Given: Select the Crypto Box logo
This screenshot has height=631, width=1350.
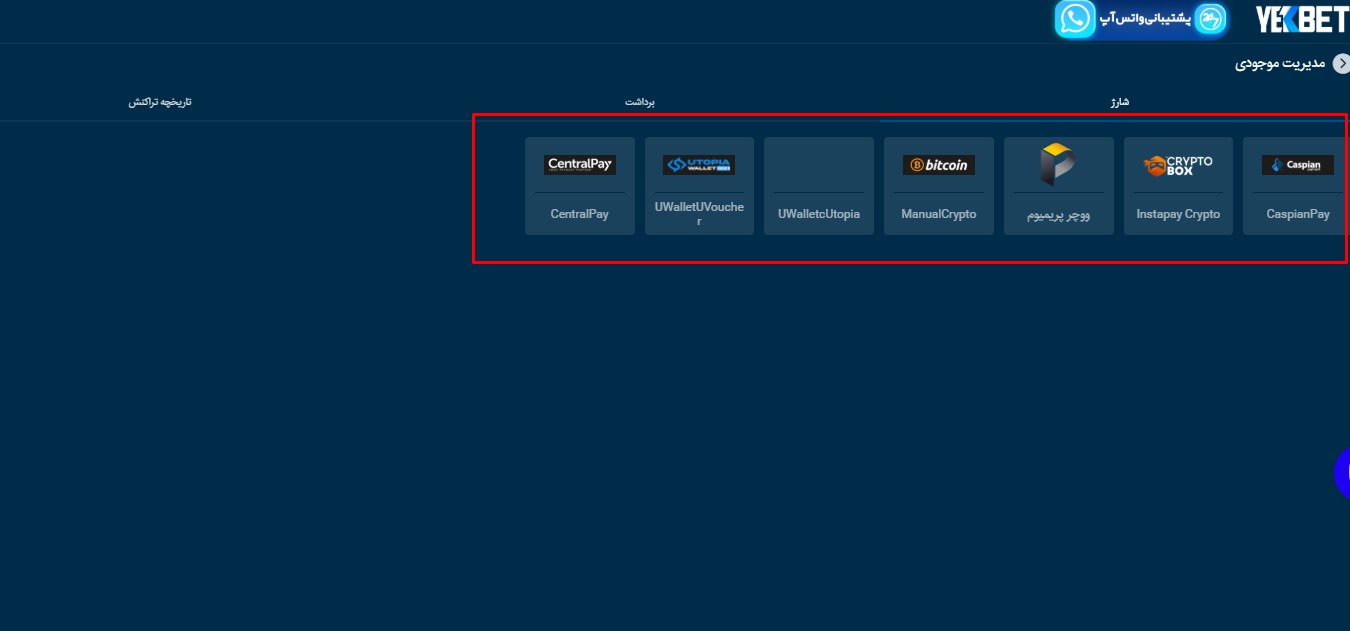Looking at the screenshot, I should [x=1178, y=165].
